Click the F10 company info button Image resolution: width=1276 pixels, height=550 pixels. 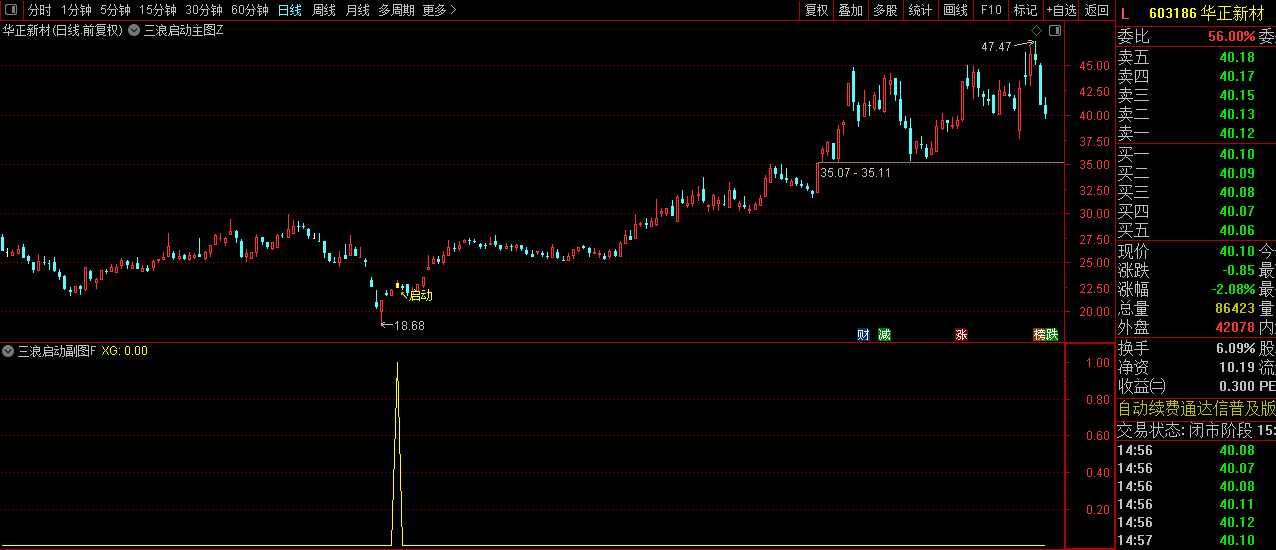(x=991, y=10)
